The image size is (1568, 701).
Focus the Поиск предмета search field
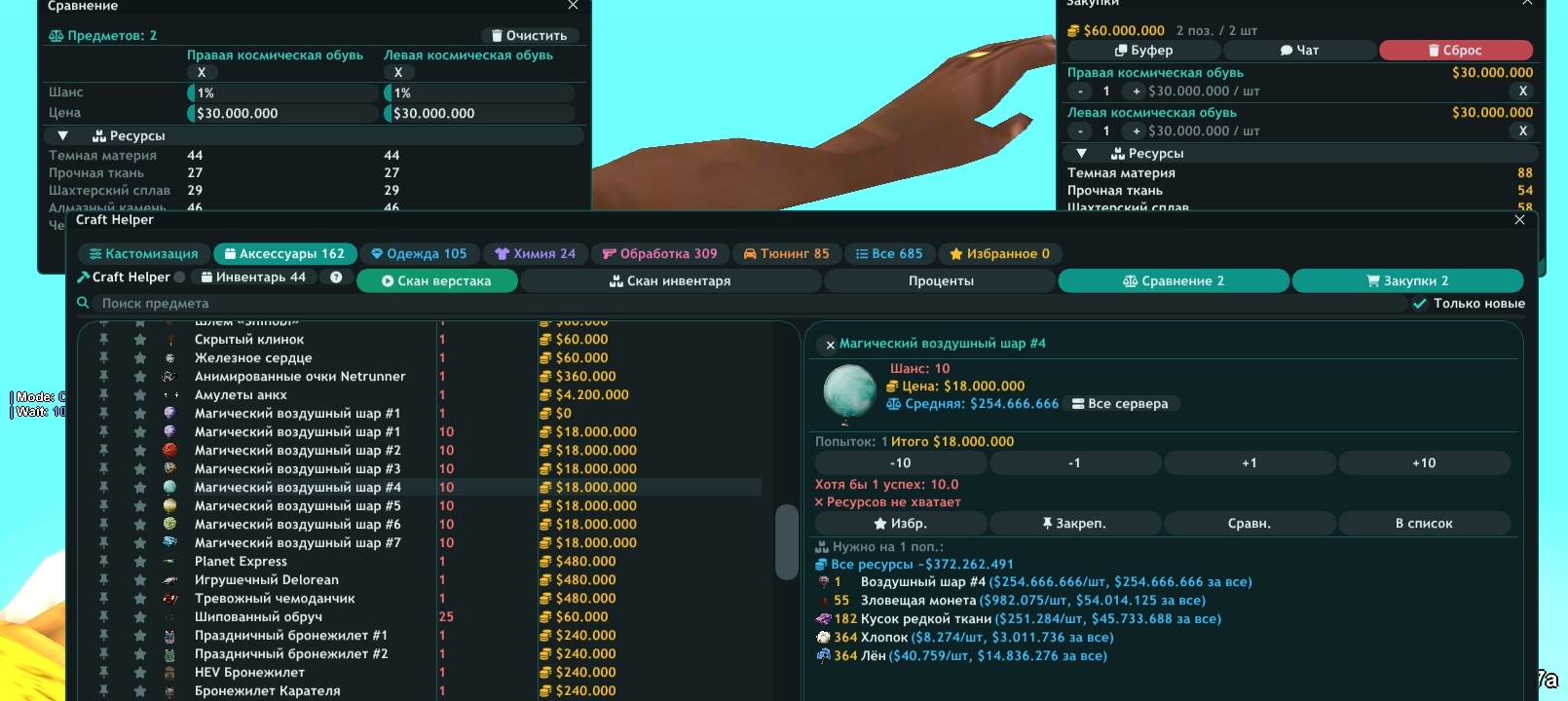(750, 304)
